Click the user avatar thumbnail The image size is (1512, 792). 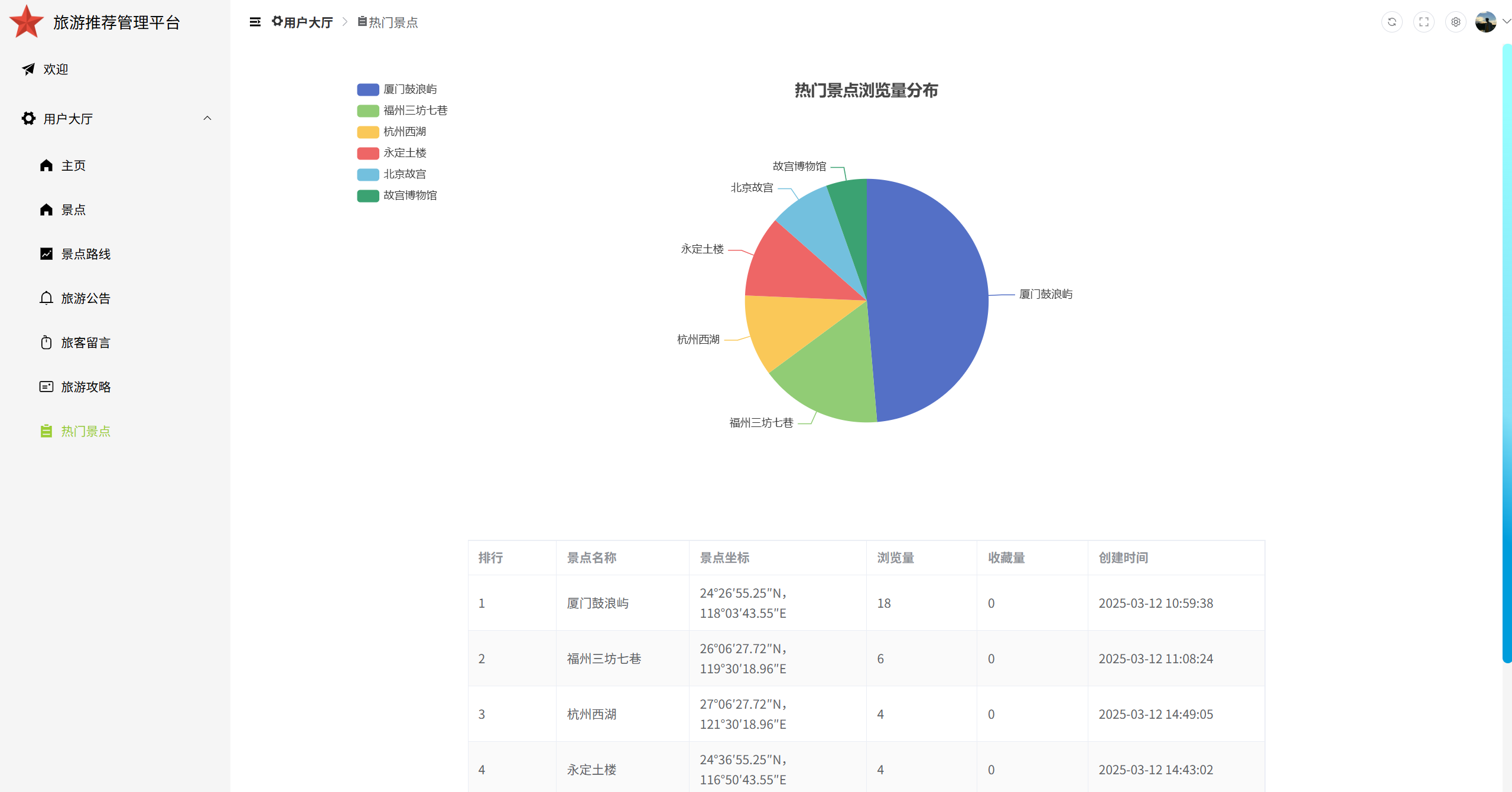[1485, 22]
